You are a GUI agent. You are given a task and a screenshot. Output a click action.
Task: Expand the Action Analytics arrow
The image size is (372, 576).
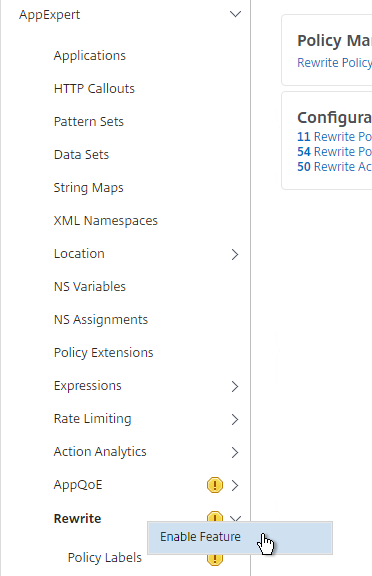(235, 452)
